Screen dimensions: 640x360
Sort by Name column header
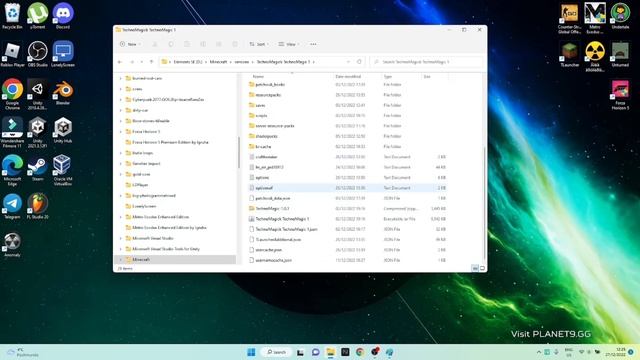(x=258, y=76)
